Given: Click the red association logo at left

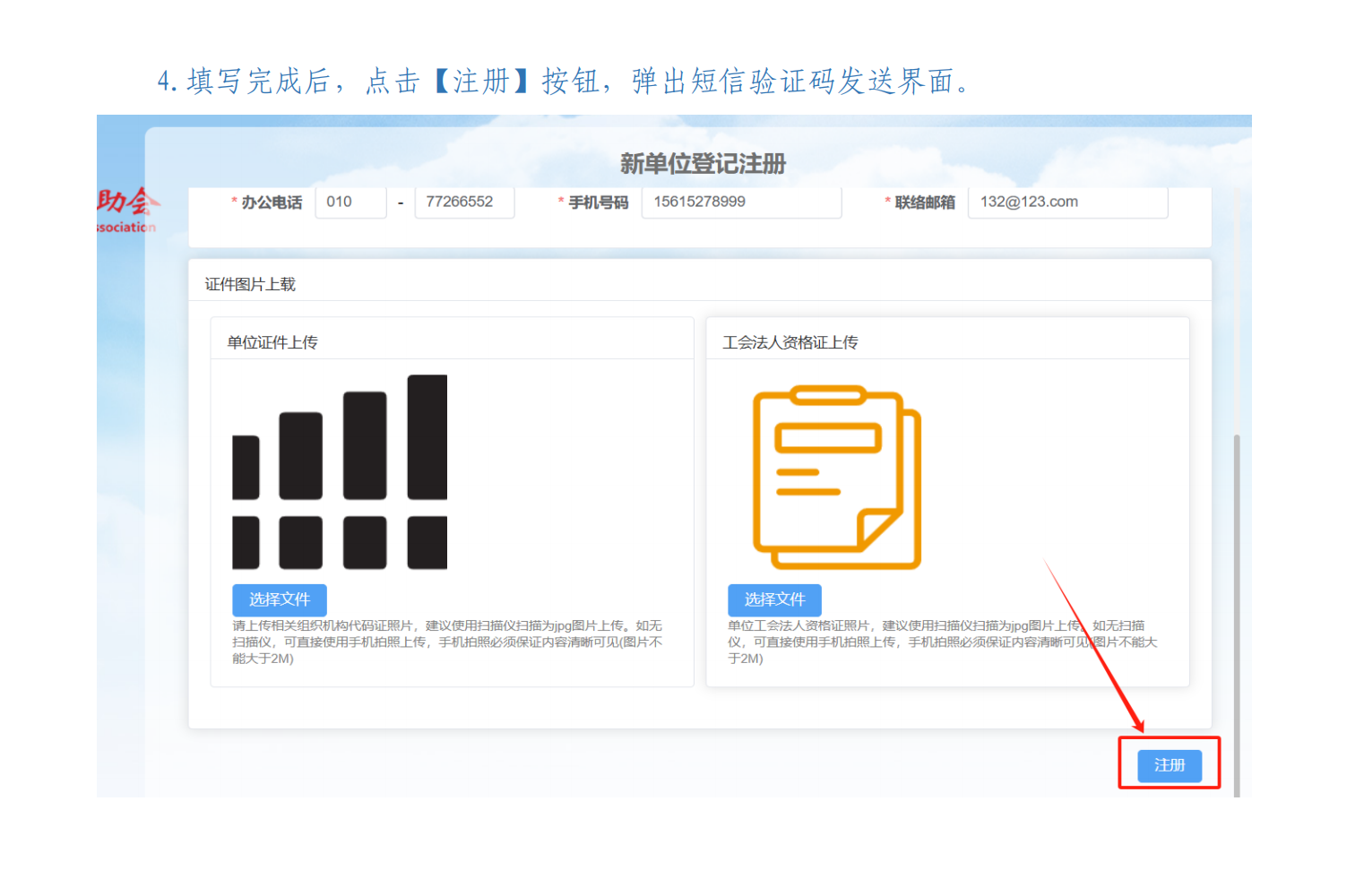Looking at the screenshot, I should 125,210.
